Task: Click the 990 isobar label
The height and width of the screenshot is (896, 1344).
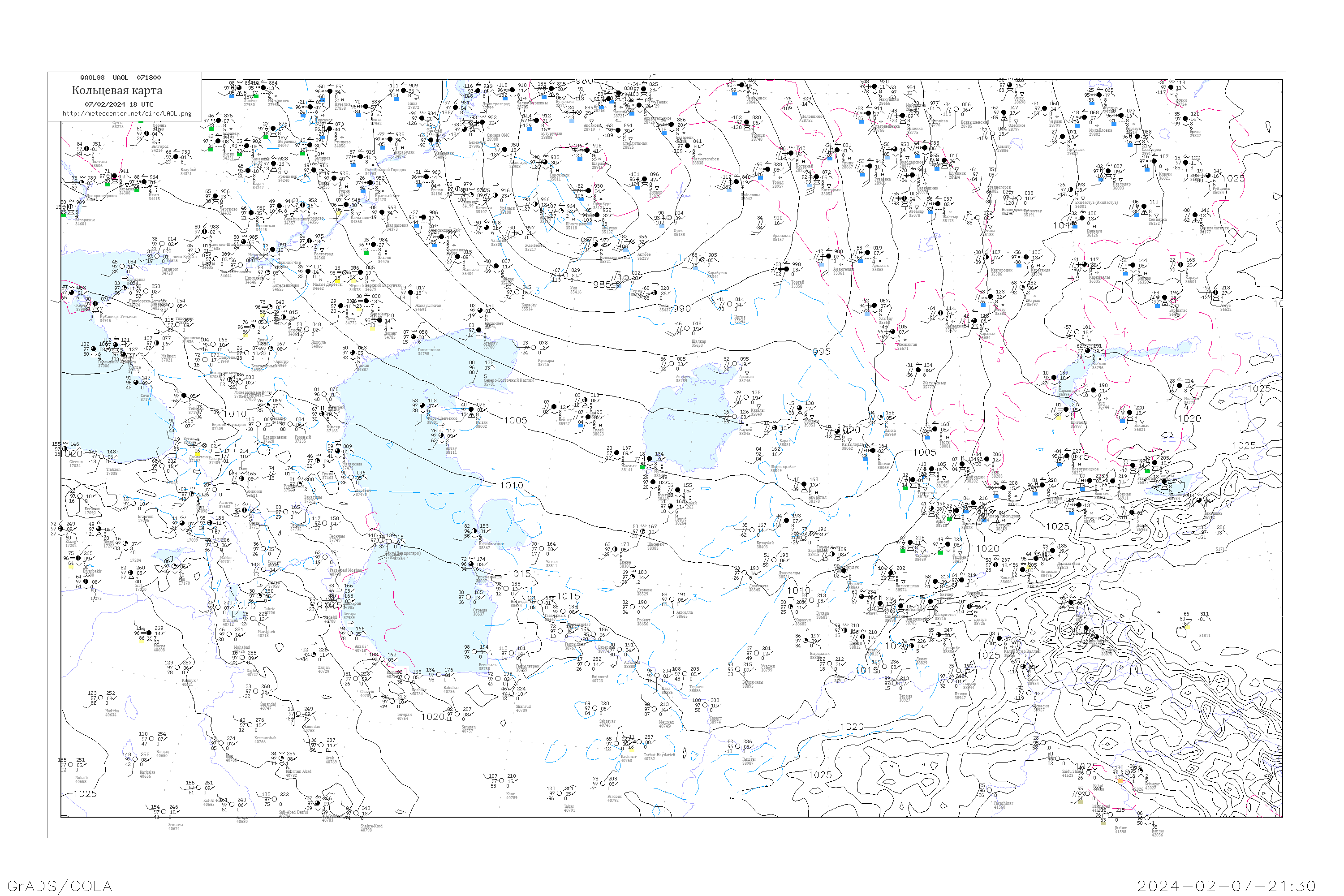Action: point(682,309)
